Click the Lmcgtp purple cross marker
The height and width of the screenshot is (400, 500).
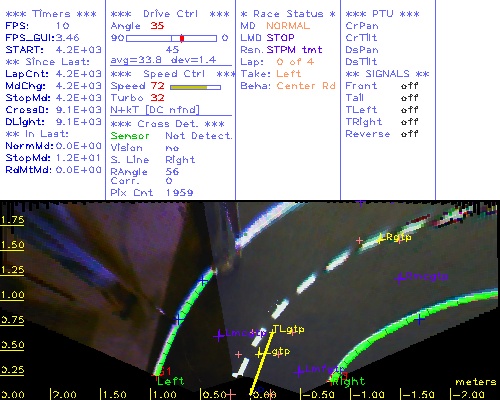coord(219,336)
